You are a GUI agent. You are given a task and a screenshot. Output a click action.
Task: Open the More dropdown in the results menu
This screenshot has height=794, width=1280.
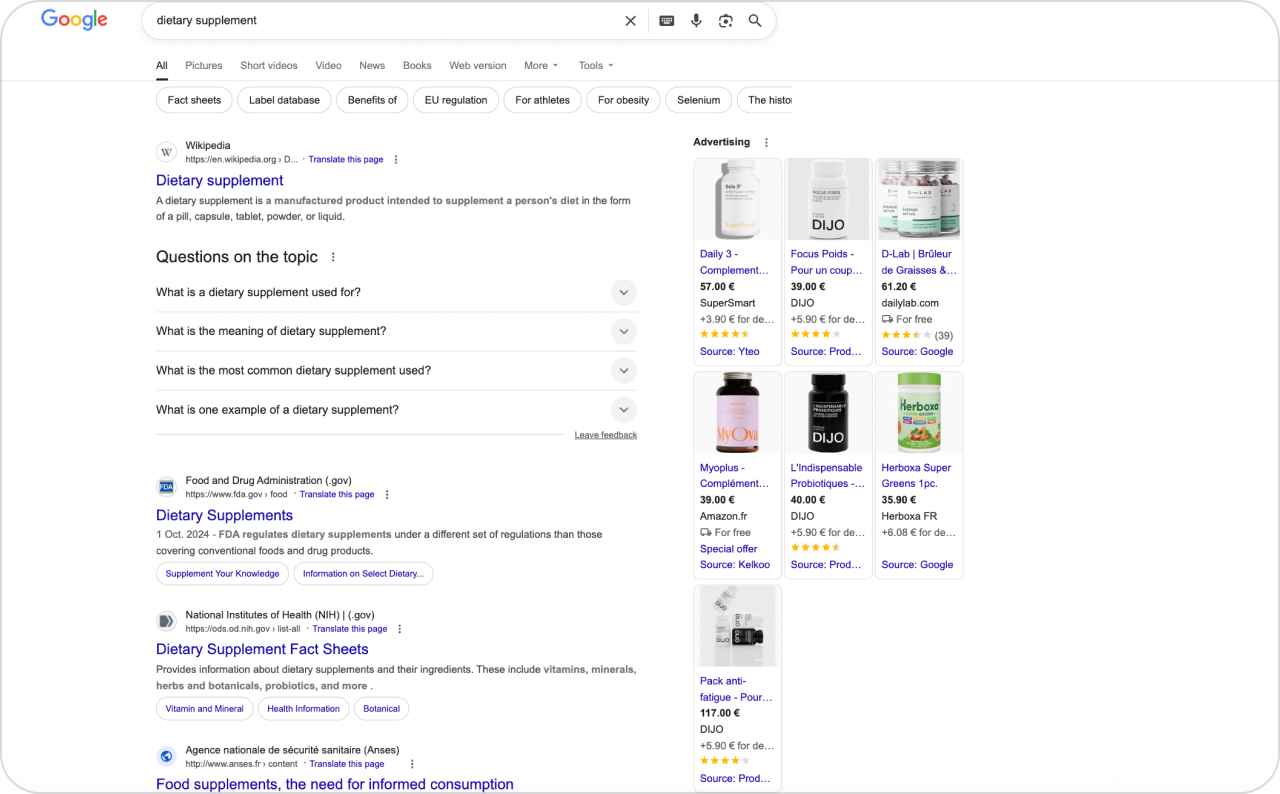(x=540, y=65)
